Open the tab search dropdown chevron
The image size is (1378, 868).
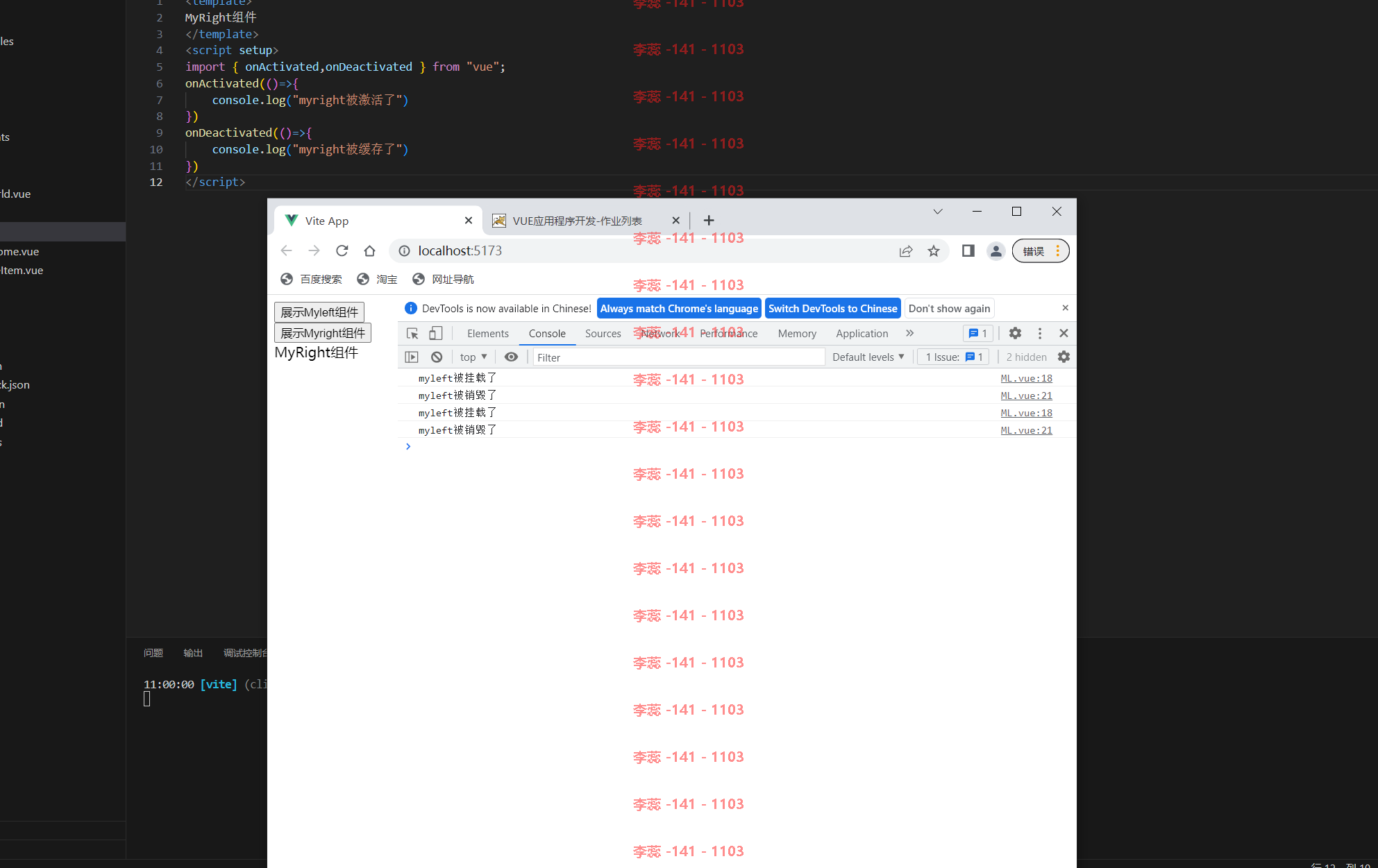click(x=938, y=211)
